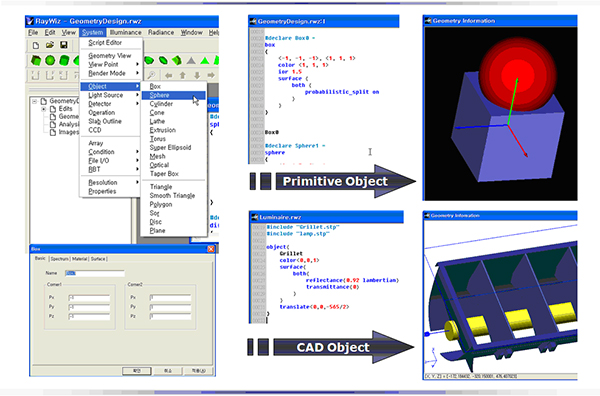Click the left arrow navigation icon
Screen dimensions: 600x396
[168, 75]
